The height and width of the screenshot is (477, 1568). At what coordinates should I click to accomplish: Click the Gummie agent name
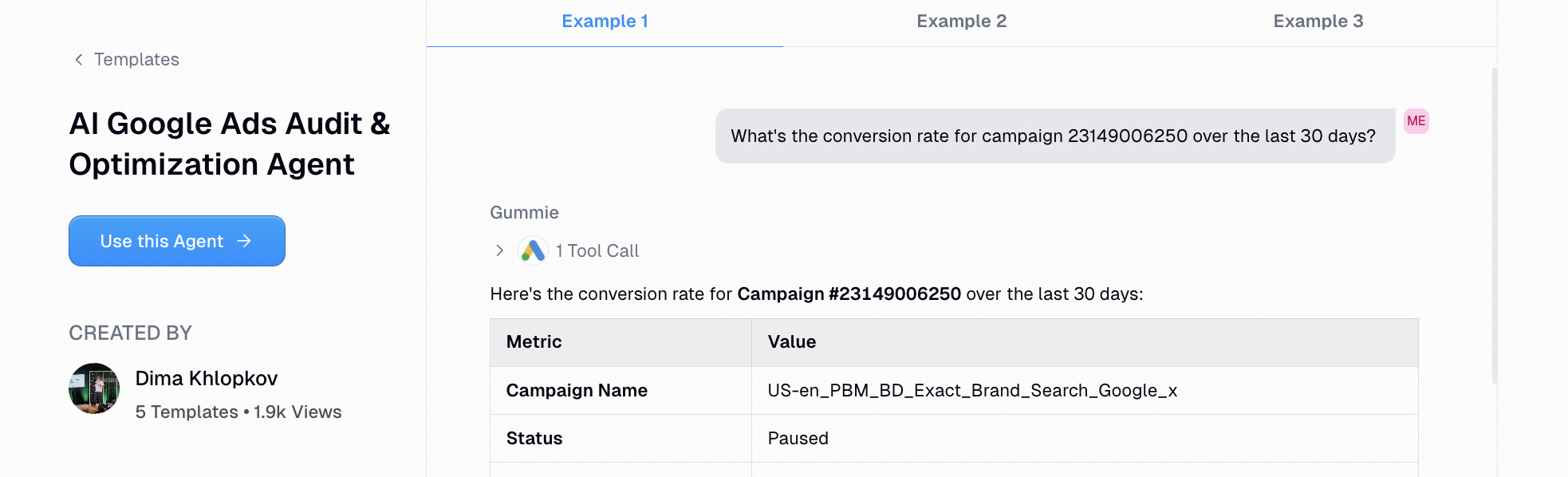pyautogui.click(x=523, y=212)
